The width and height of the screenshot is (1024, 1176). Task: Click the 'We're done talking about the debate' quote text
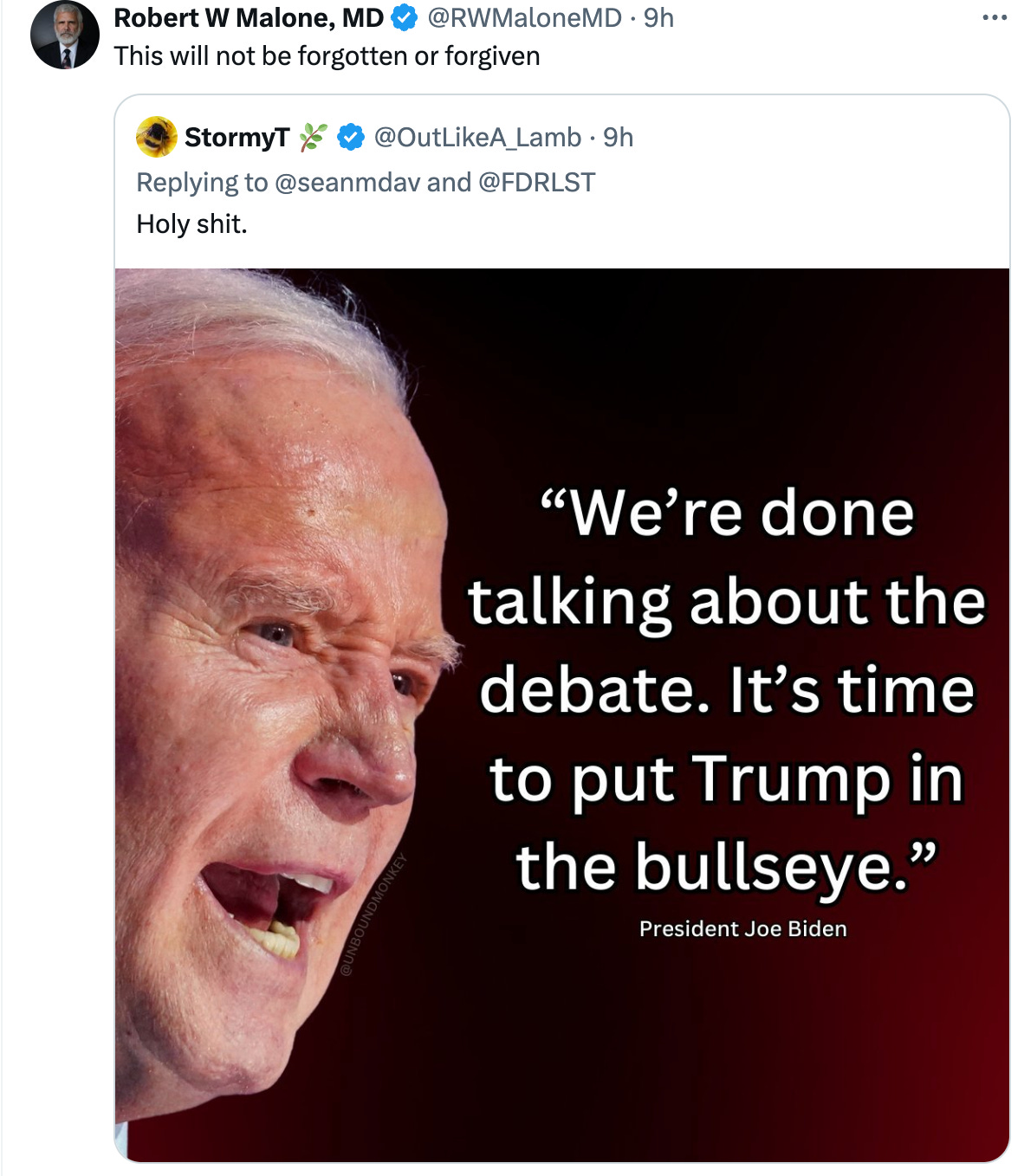tap(726, 689)
